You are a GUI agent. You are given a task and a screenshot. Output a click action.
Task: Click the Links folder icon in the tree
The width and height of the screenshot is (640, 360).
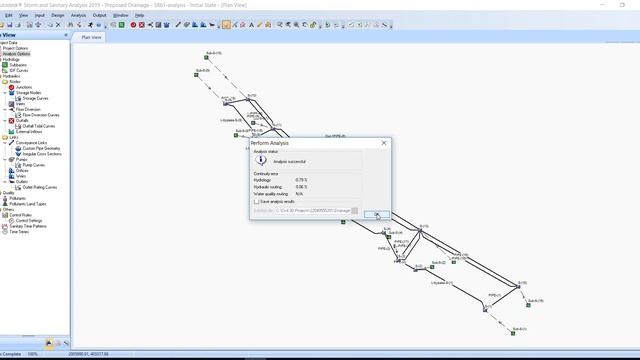pyautogui.click(x=5, y=138)
